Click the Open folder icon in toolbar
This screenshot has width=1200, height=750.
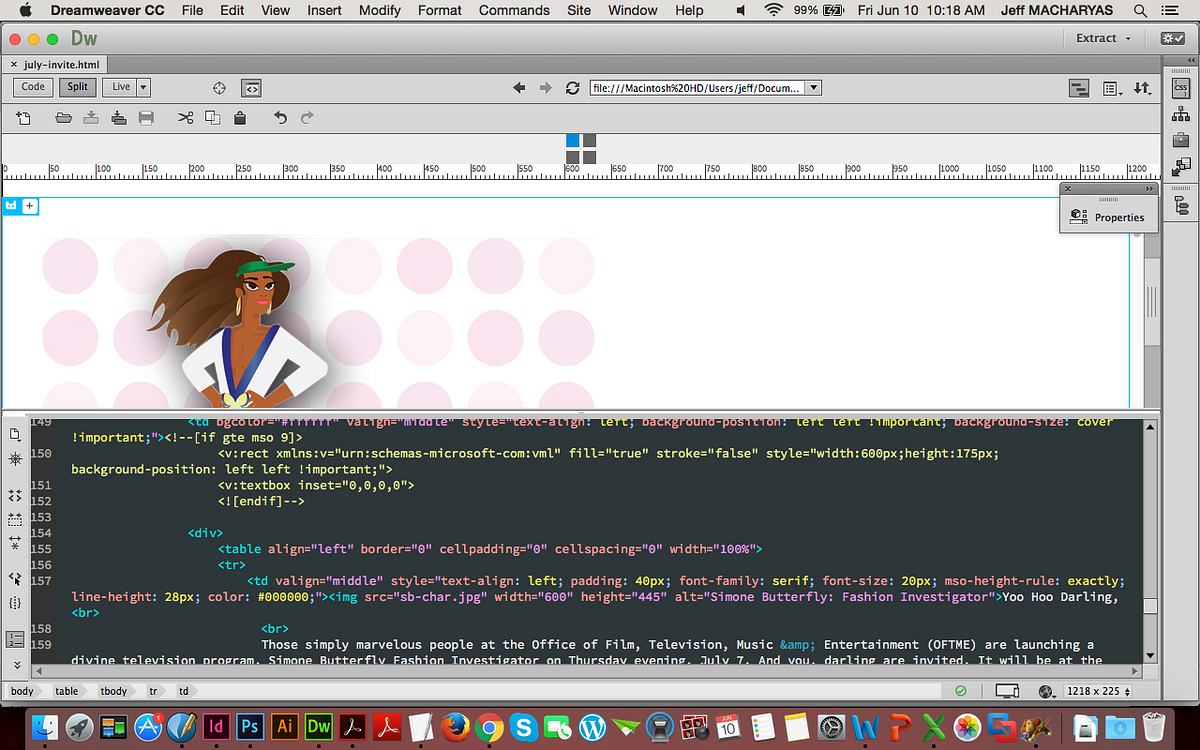pyautogui.click(x=63, y=118)
